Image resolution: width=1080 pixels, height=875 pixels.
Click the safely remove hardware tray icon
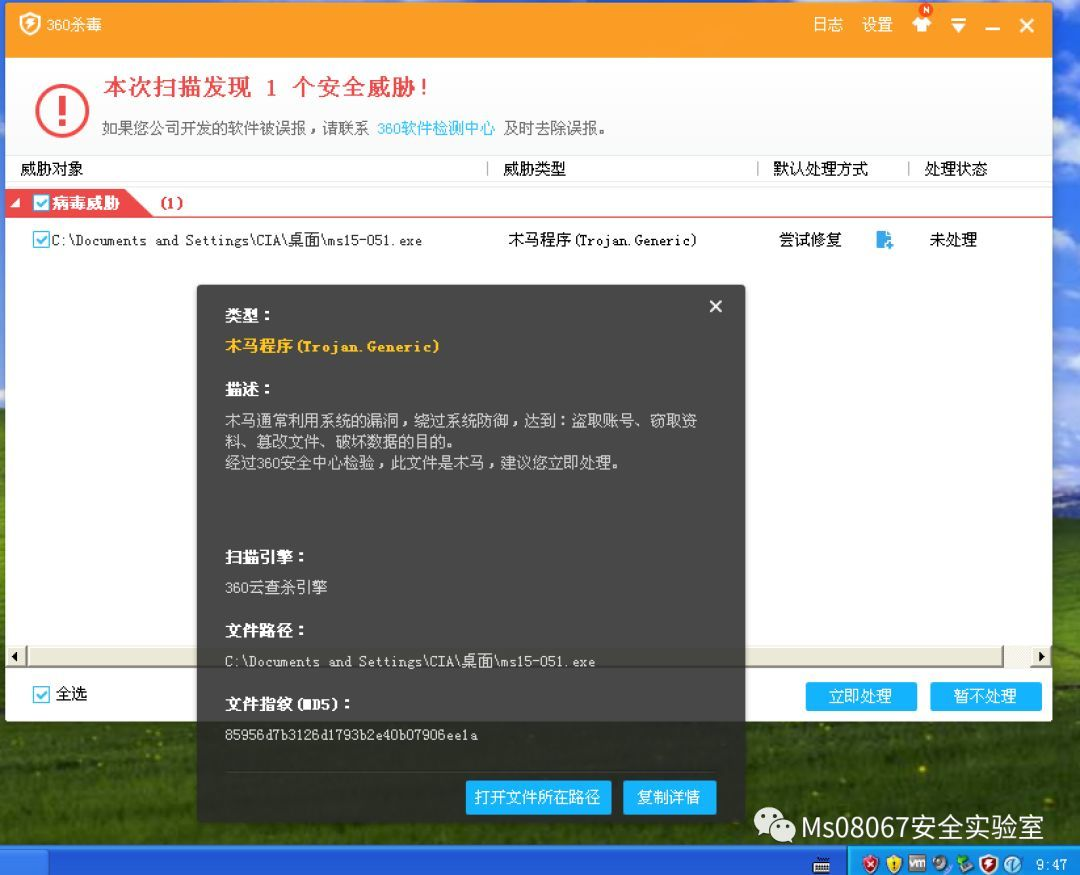tap(965, 863)
